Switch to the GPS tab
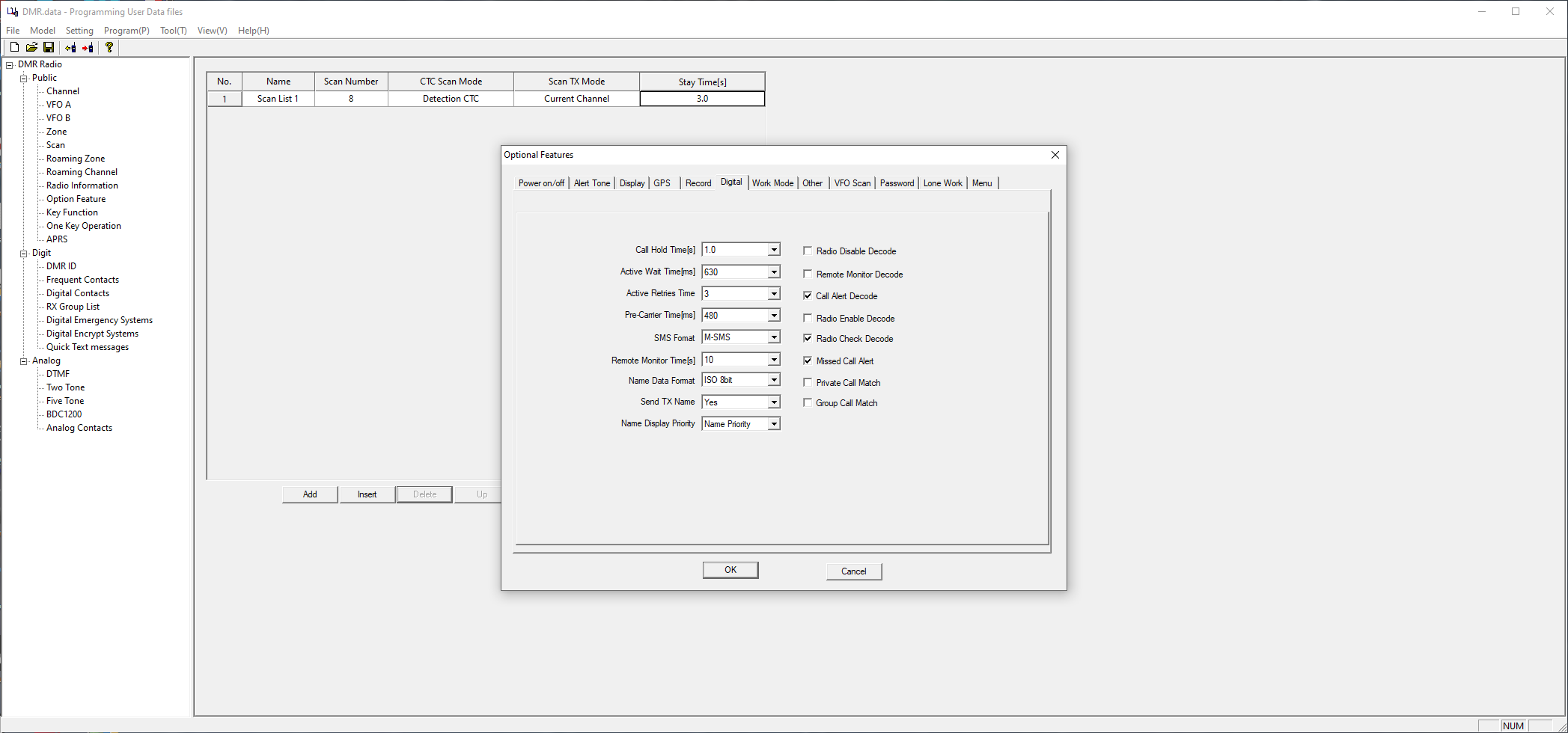1568x733 pixels. click(662, 183)
